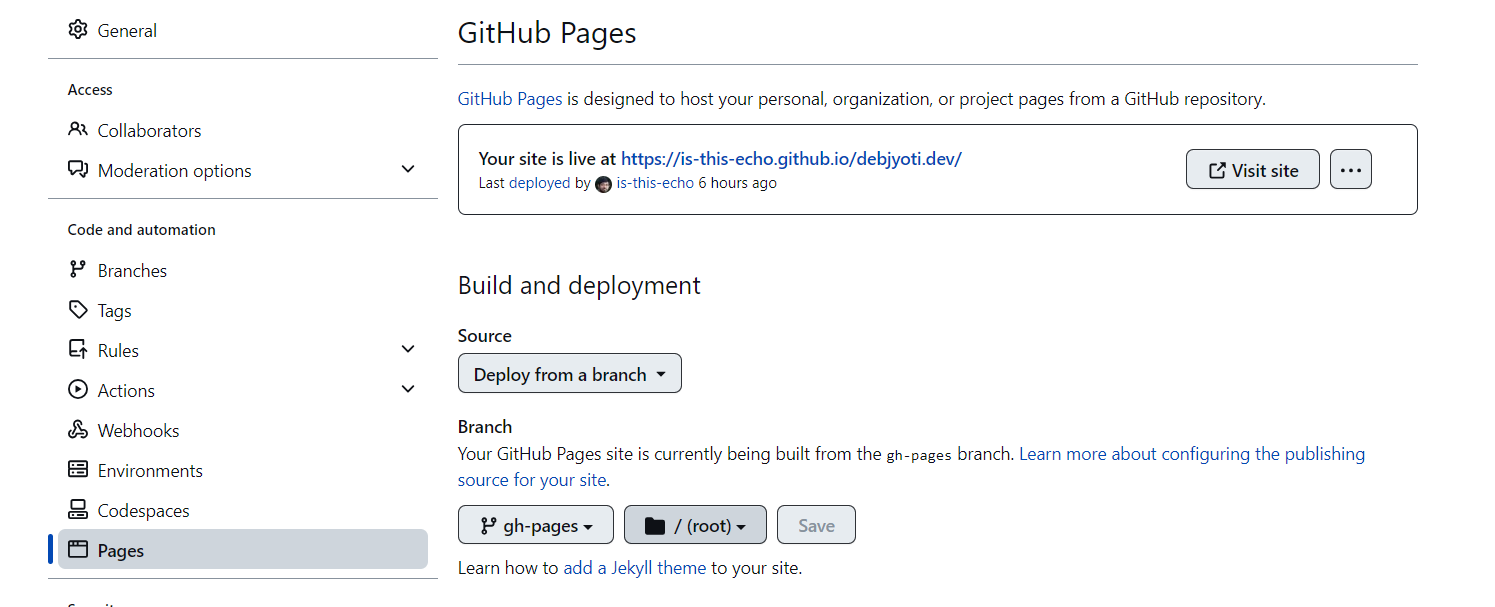Open the / (root) folder dropdown
1495x607 pixels.
coord(695,526)
